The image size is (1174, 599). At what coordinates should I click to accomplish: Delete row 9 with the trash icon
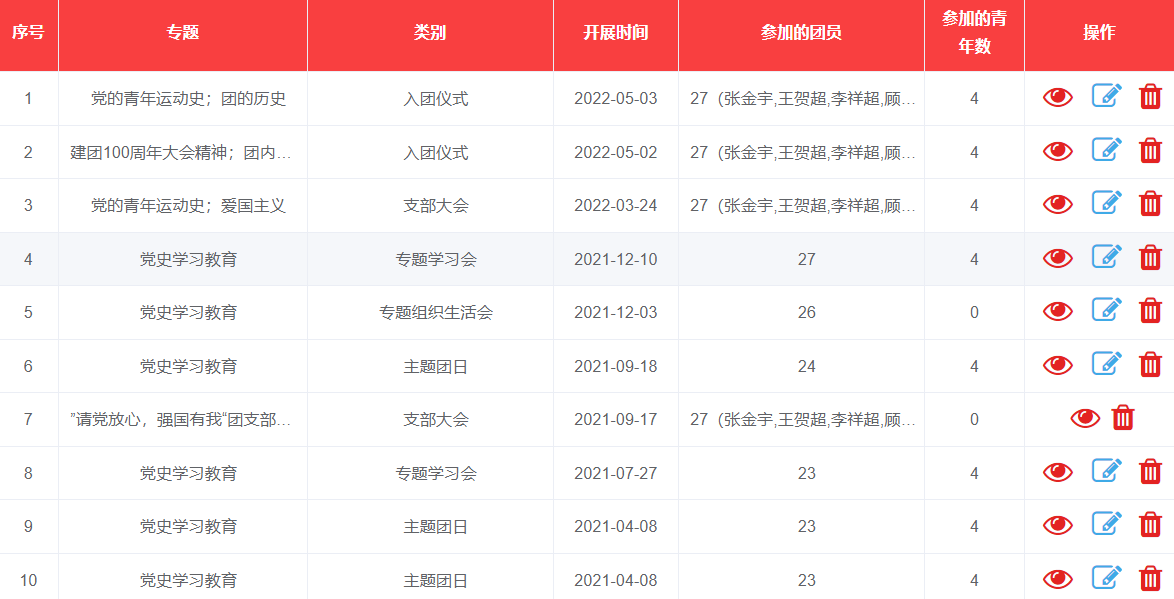[x=1150, y=525]
